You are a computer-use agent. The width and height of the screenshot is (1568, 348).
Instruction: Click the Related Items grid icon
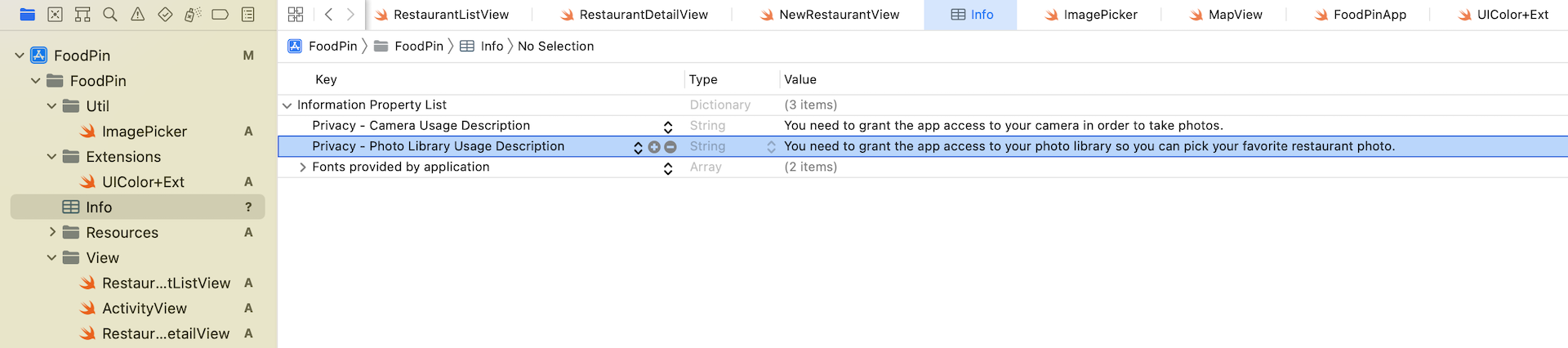pyautogui.click(x=296, y=15)
